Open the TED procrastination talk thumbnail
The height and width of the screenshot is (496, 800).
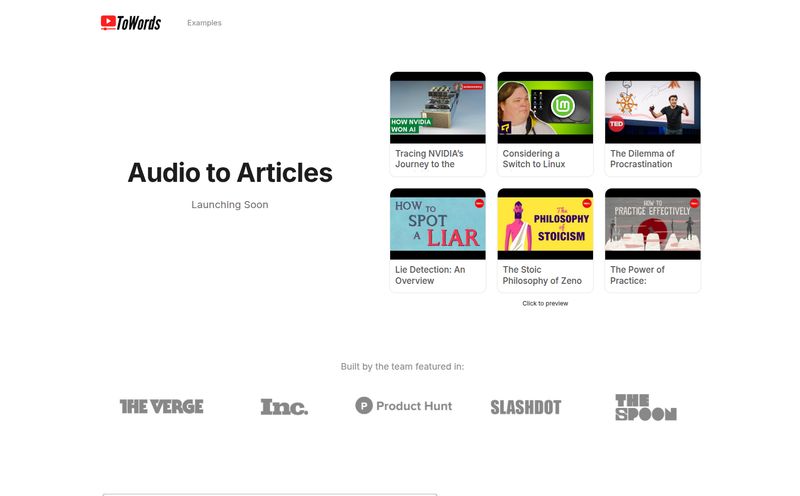(653, 108)
